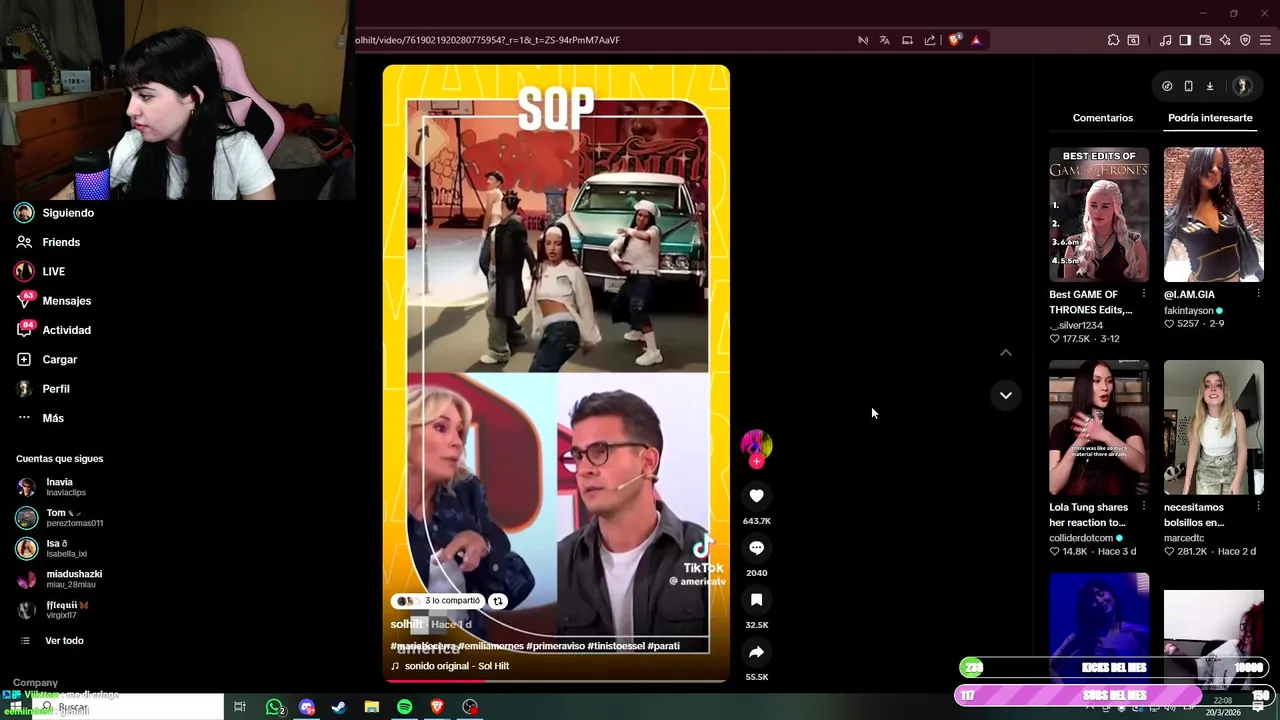The height and width of the screenshot is (720, 1280).
Task: Like the TikTok video with heart icon
Action: 756,496
